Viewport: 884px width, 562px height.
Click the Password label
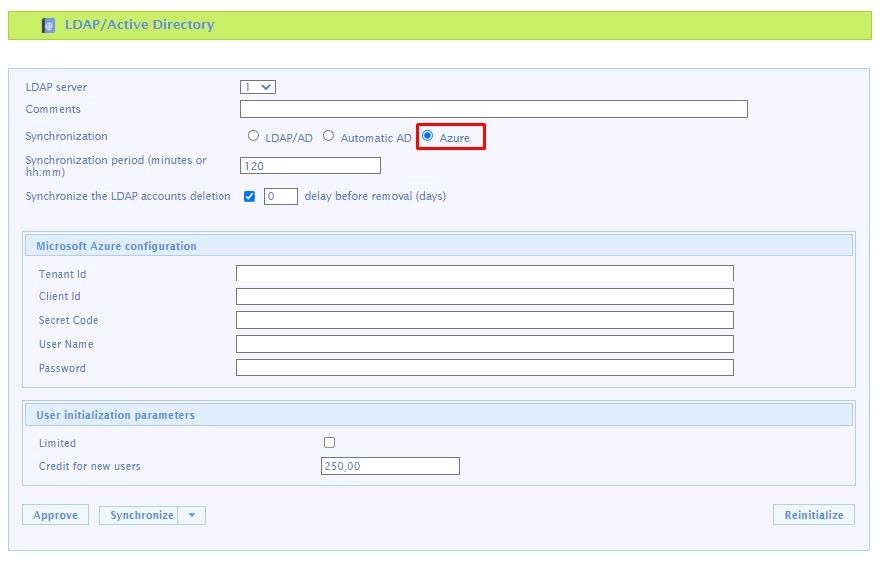pyautogui.click(x=62, y=368)
